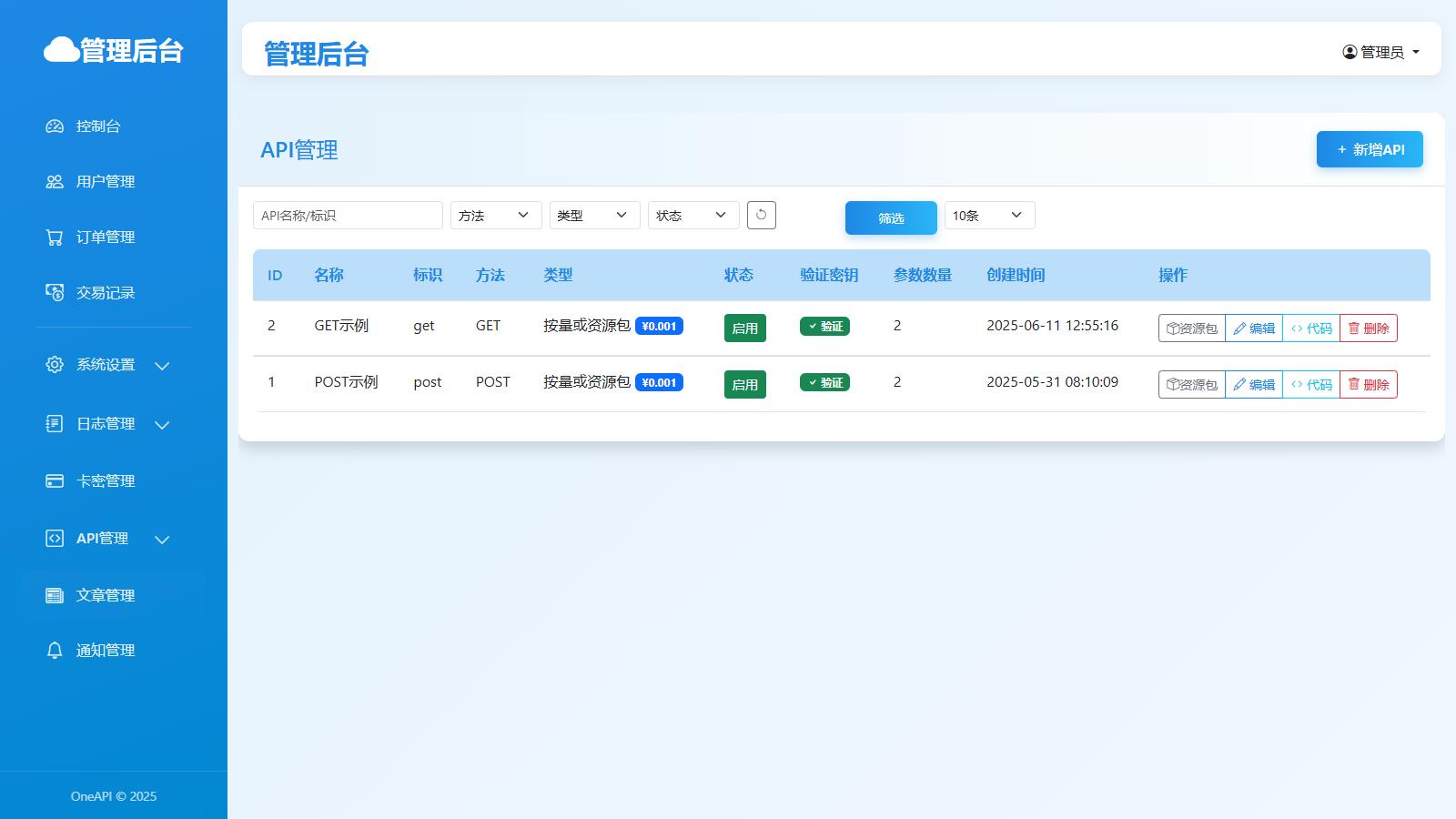Open the 管理员 account menu

click(1380, 52)
